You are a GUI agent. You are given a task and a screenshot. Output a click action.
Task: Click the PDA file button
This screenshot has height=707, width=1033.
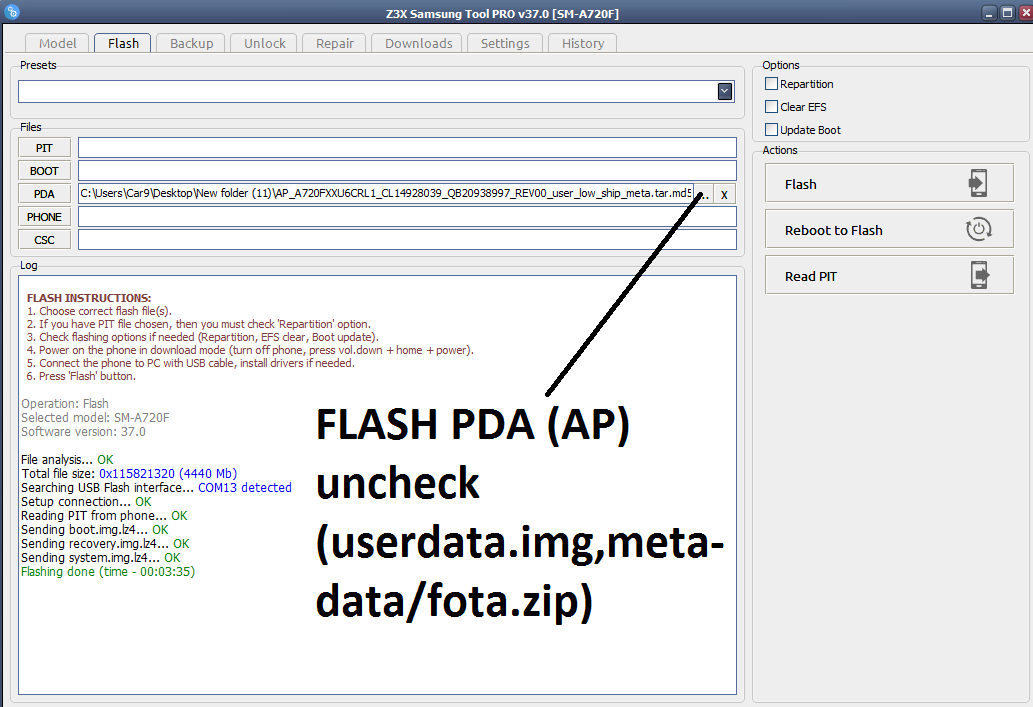coord(44,194)
